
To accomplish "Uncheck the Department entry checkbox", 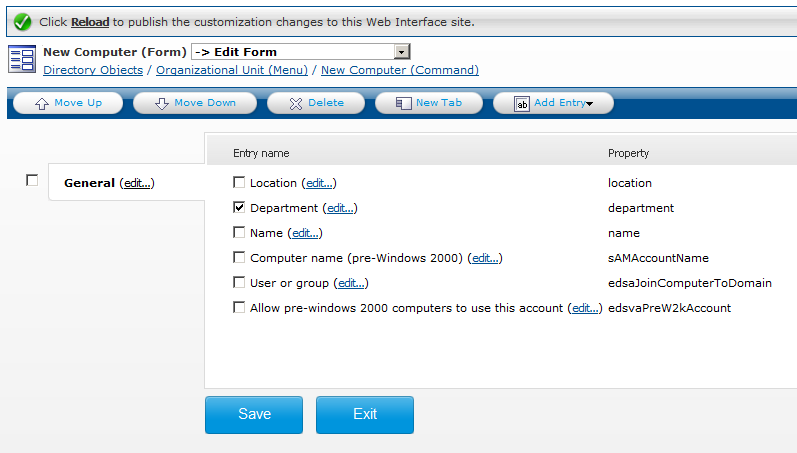I will pyautogui.click(x=239, y=207).
